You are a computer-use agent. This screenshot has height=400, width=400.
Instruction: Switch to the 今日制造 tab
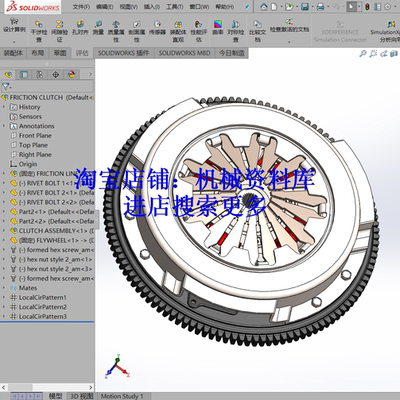click(232, 53)
